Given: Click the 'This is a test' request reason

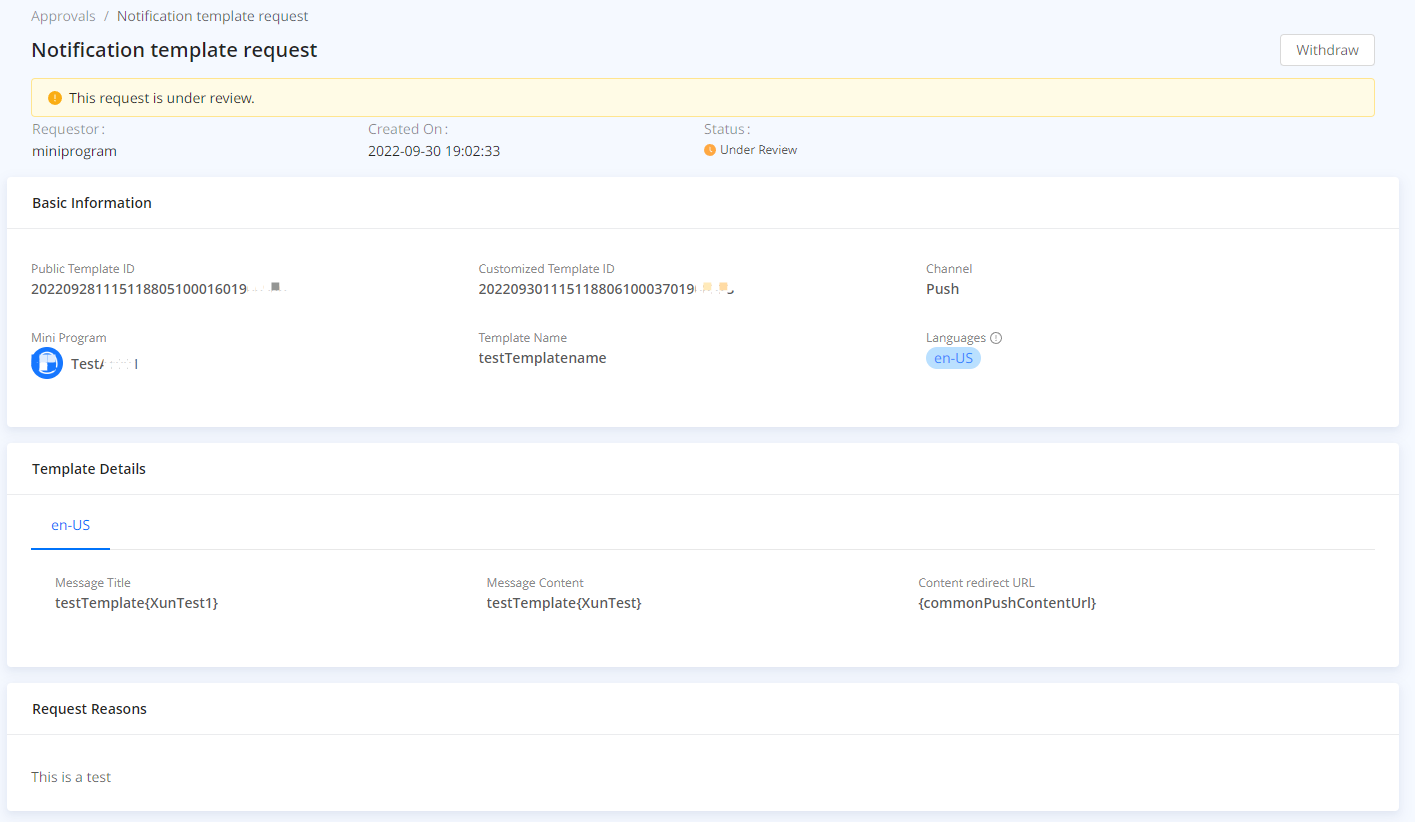Looking at the screenshot, I should tap(71, 777).
